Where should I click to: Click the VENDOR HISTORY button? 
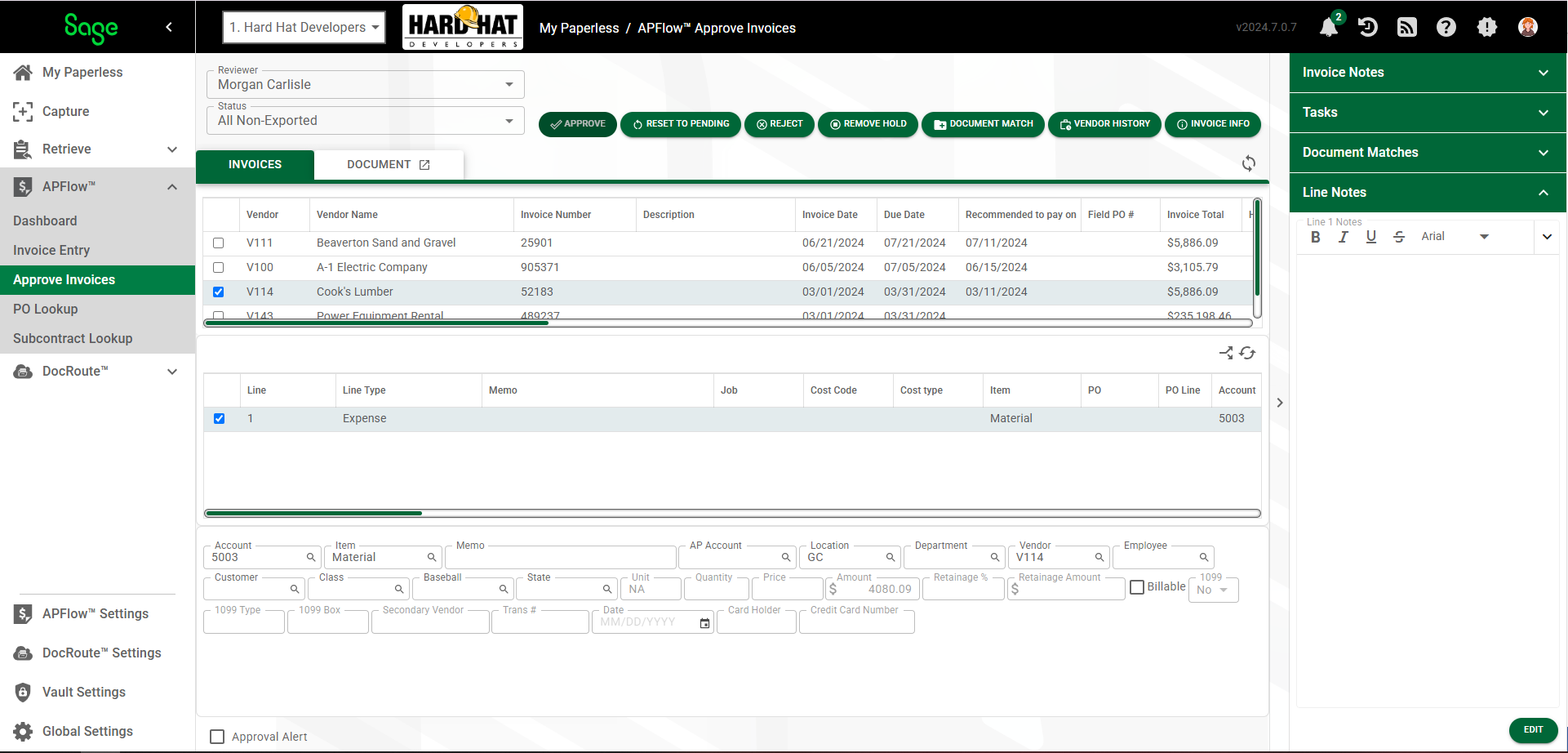click(x=1104, y=124)
